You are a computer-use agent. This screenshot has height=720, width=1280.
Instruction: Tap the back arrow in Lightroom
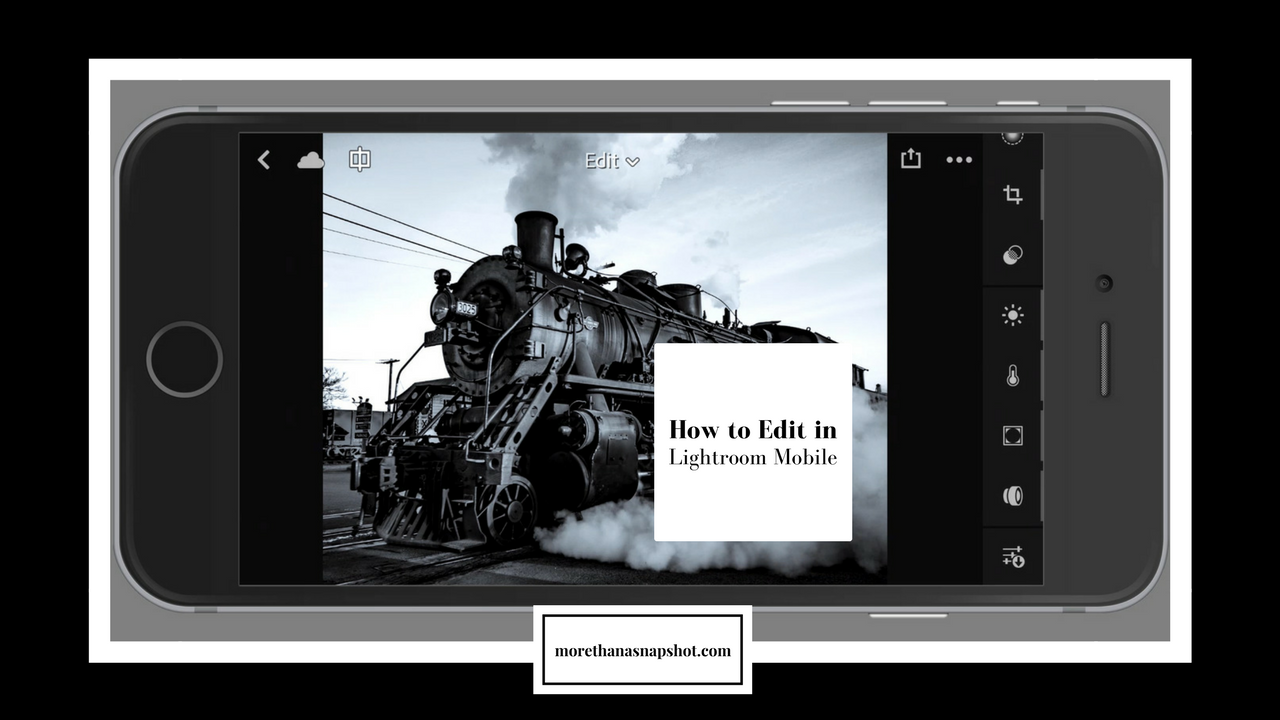point(264,160)
